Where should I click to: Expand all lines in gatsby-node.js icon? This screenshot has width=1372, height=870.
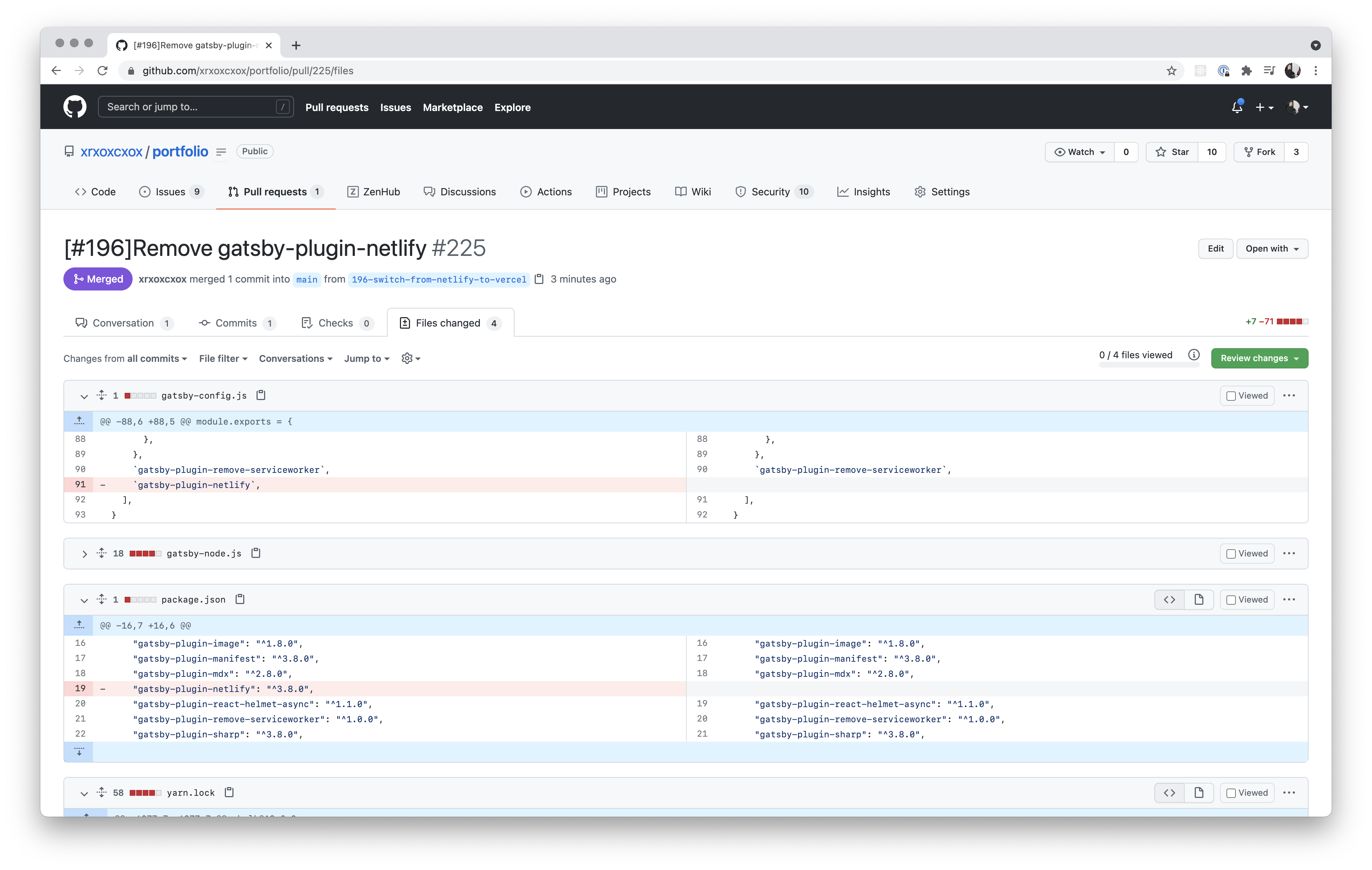tap(101, 553)
